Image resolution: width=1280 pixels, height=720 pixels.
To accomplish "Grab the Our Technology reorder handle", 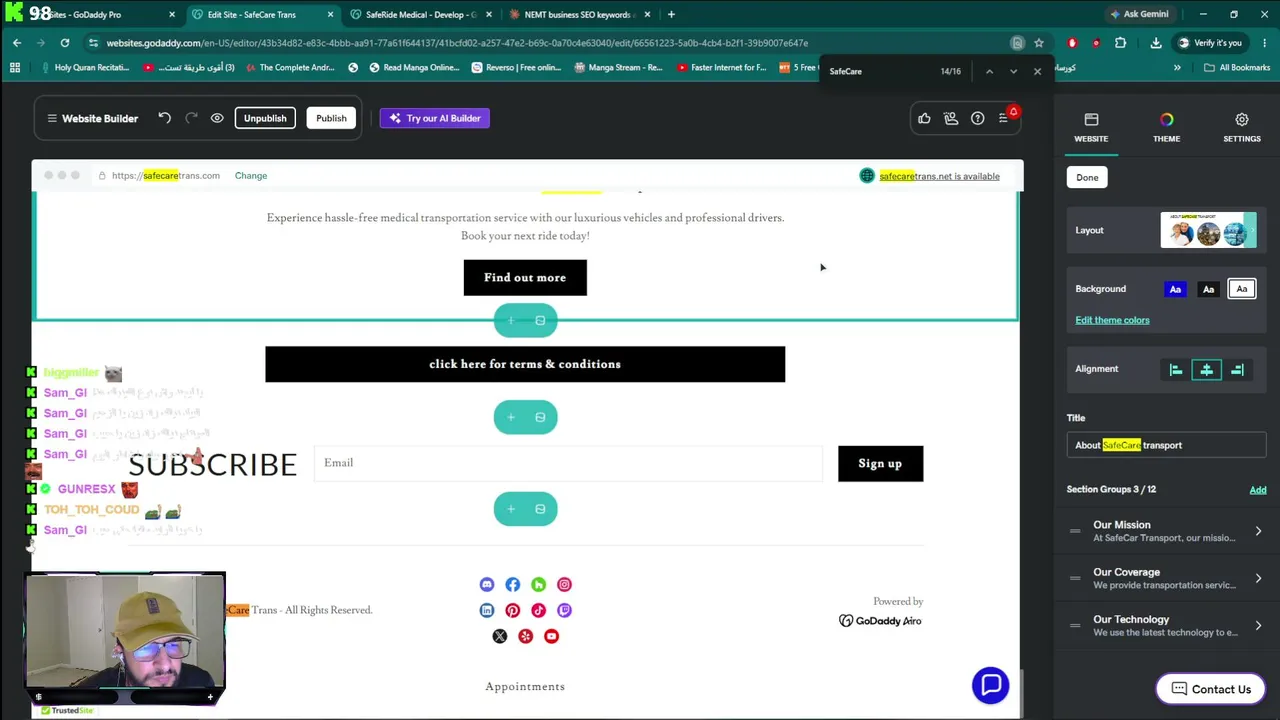I will (1075, 626).
